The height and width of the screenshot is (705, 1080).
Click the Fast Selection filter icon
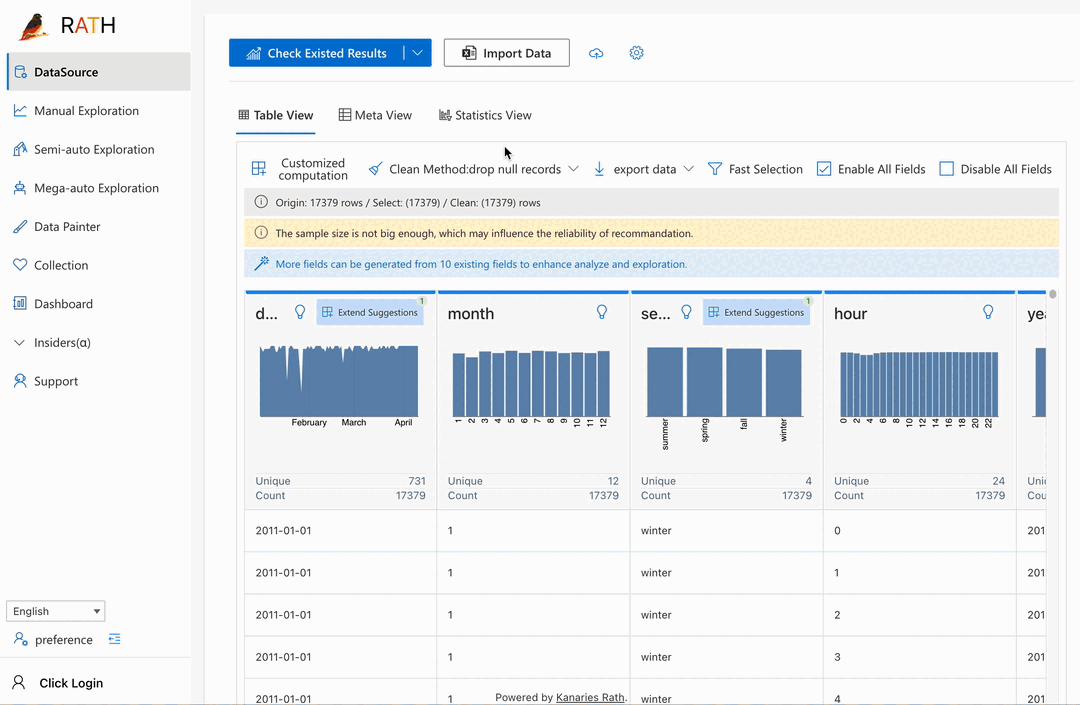click(755, 168)
